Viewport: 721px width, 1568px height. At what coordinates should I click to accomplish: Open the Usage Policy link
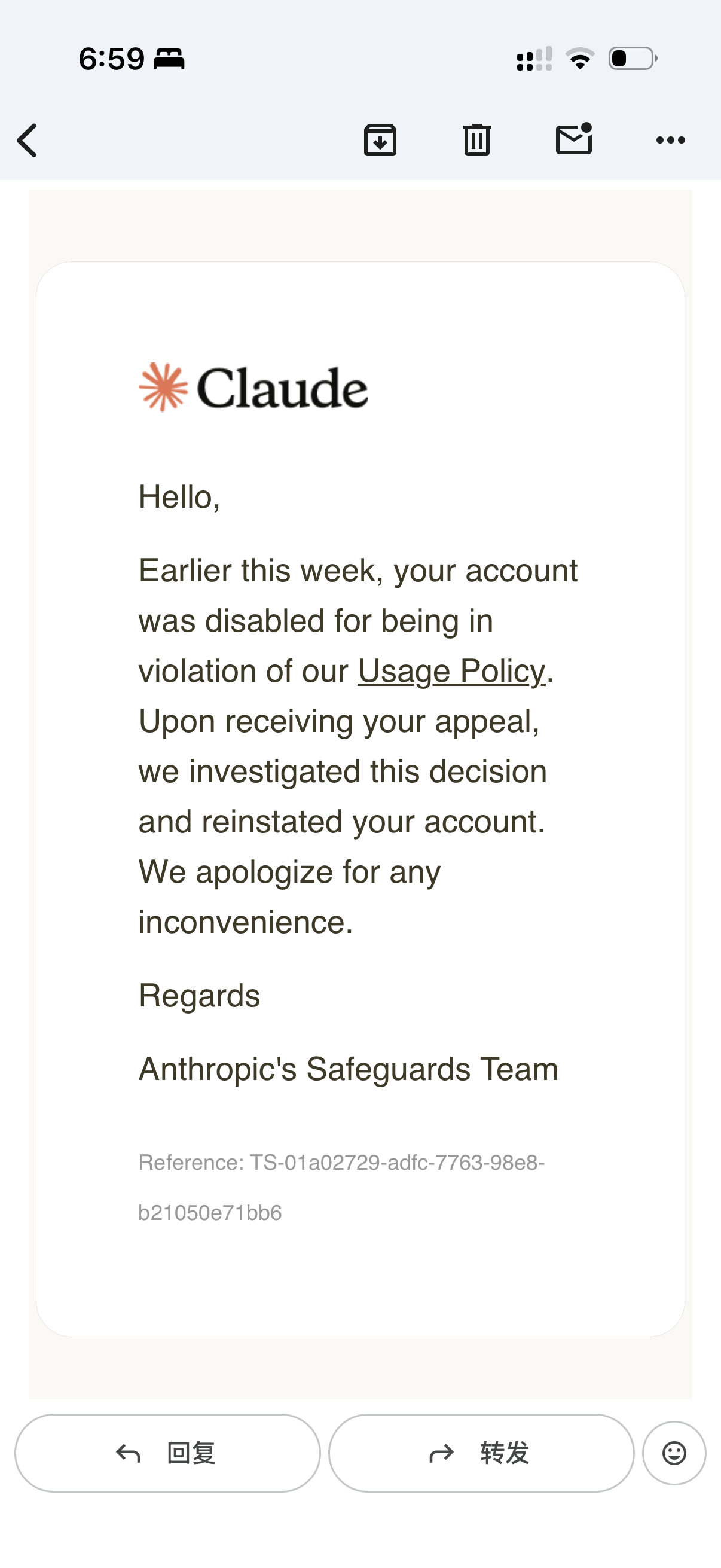pos(451,672)
